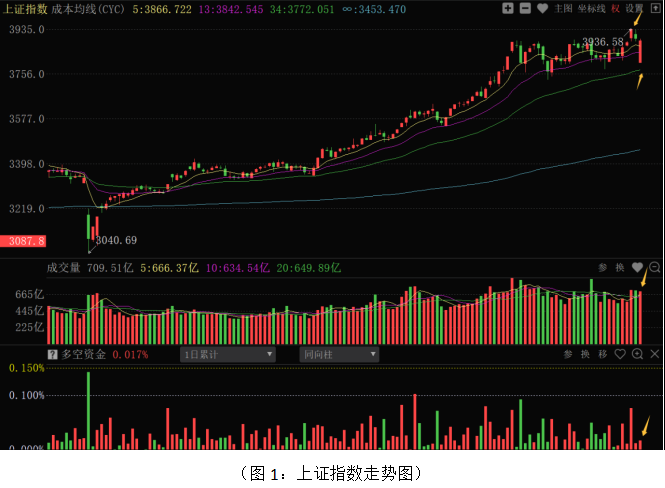
Task: Toggle the 坐标线 gridlines option
Action: point(591,8)
